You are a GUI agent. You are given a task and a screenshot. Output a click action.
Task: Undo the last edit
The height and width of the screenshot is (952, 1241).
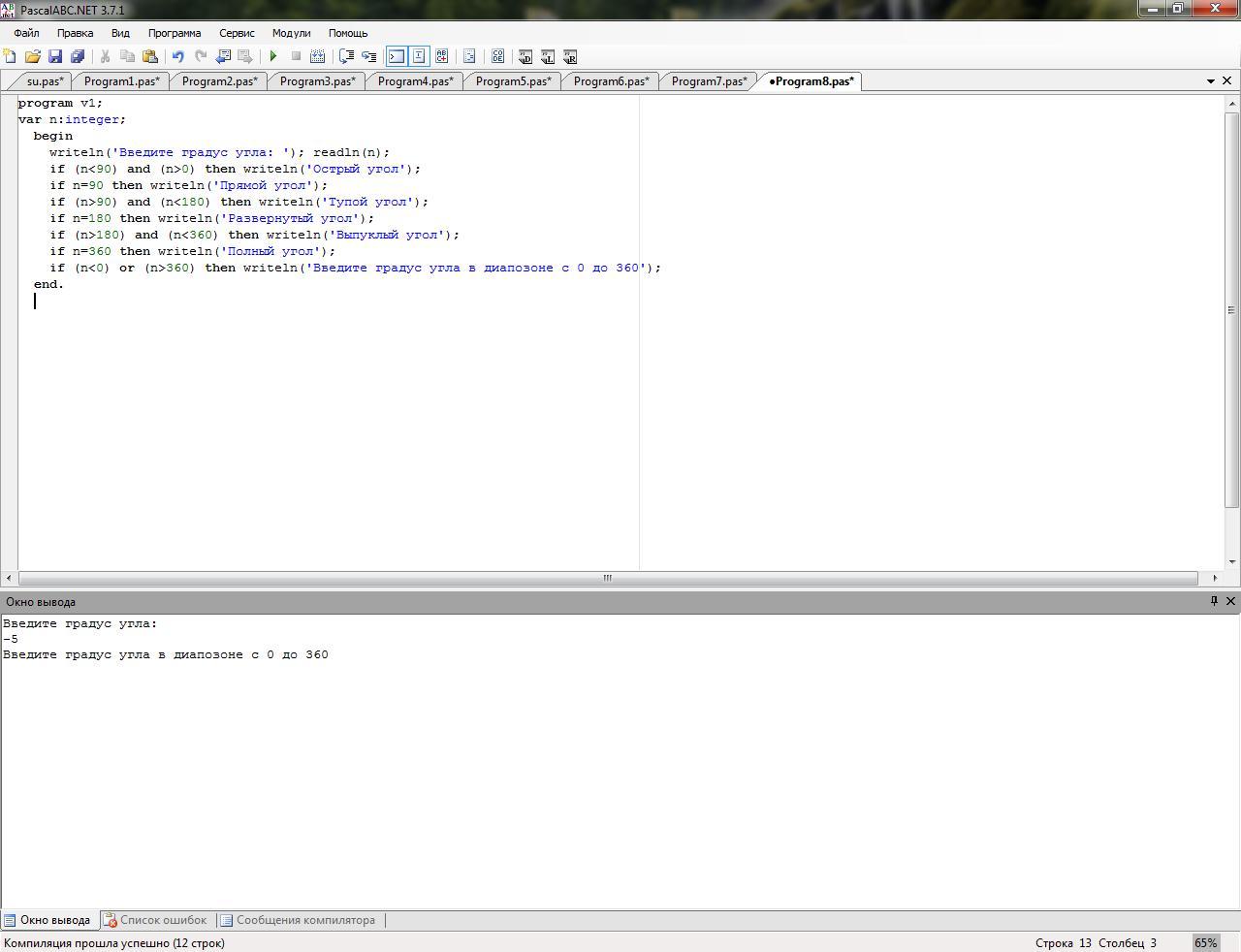click(x=177, y=57)
